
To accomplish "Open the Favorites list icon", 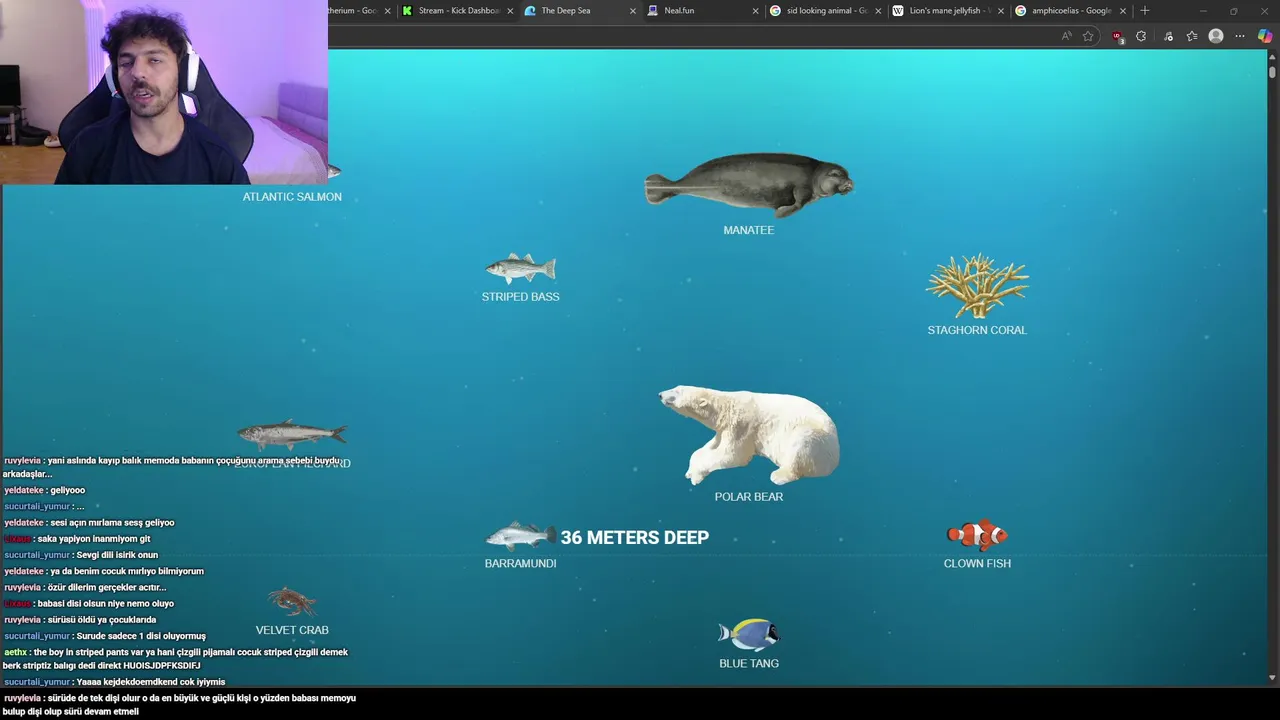I will tap(1192, 36).
